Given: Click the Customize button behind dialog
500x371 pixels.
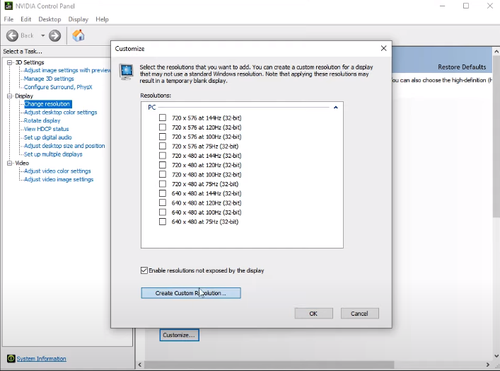Looking at the screenshot, I should (x=179, y=335).
